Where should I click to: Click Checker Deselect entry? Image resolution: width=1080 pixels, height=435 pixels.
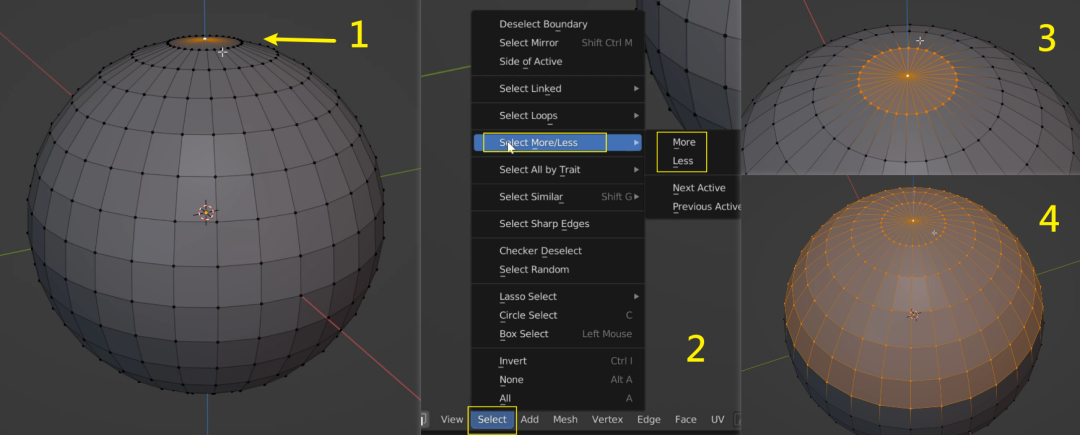558,251
